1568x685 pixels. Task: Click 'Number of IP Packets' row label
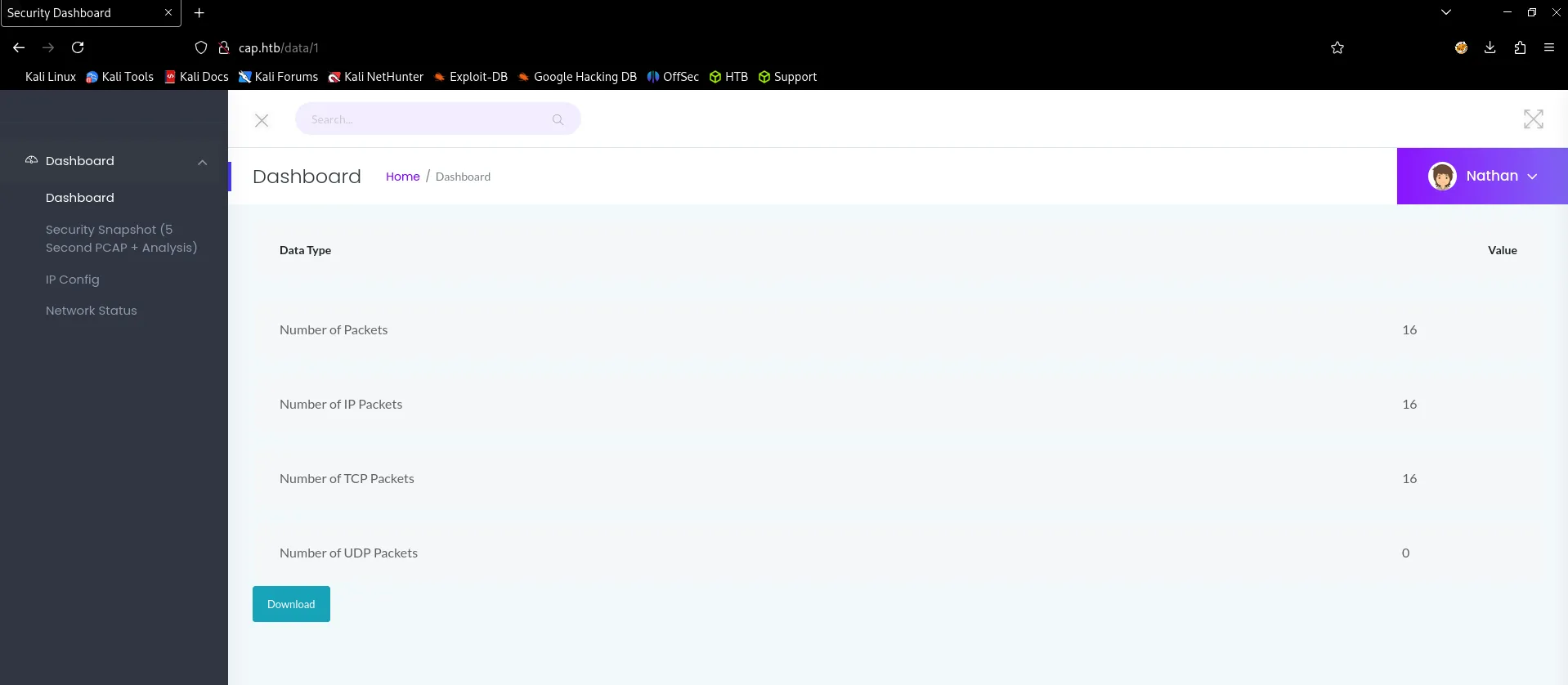pyautogui.click(x=341, y=405)
